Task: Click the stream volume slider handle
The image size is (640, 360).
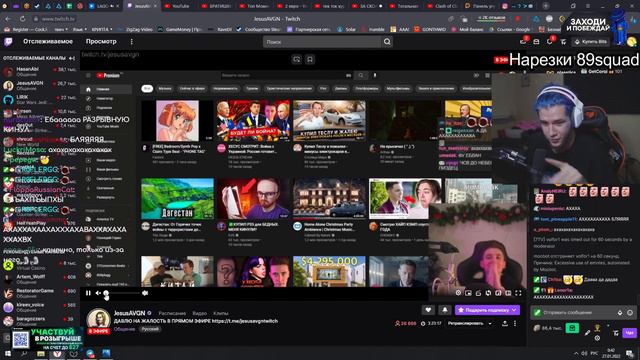Action: pos(106,293)
